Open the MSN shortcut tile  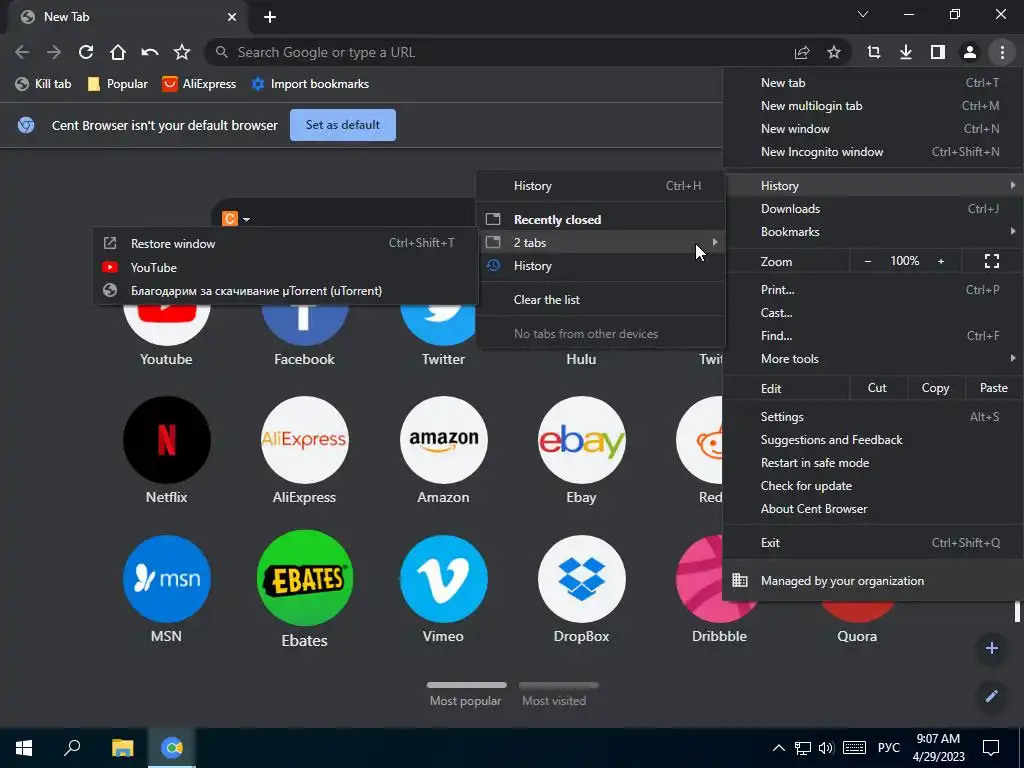[x=167, y=590]
